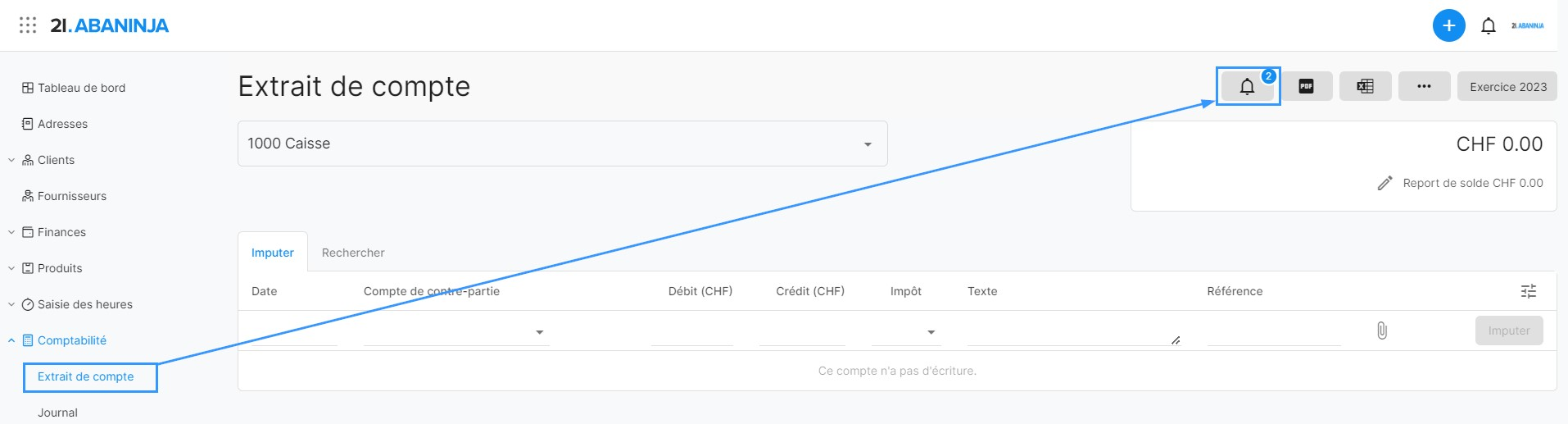Collapse the Comptabilité sidebar section
Screen dimensions: 1568x424
coord(11,340)
